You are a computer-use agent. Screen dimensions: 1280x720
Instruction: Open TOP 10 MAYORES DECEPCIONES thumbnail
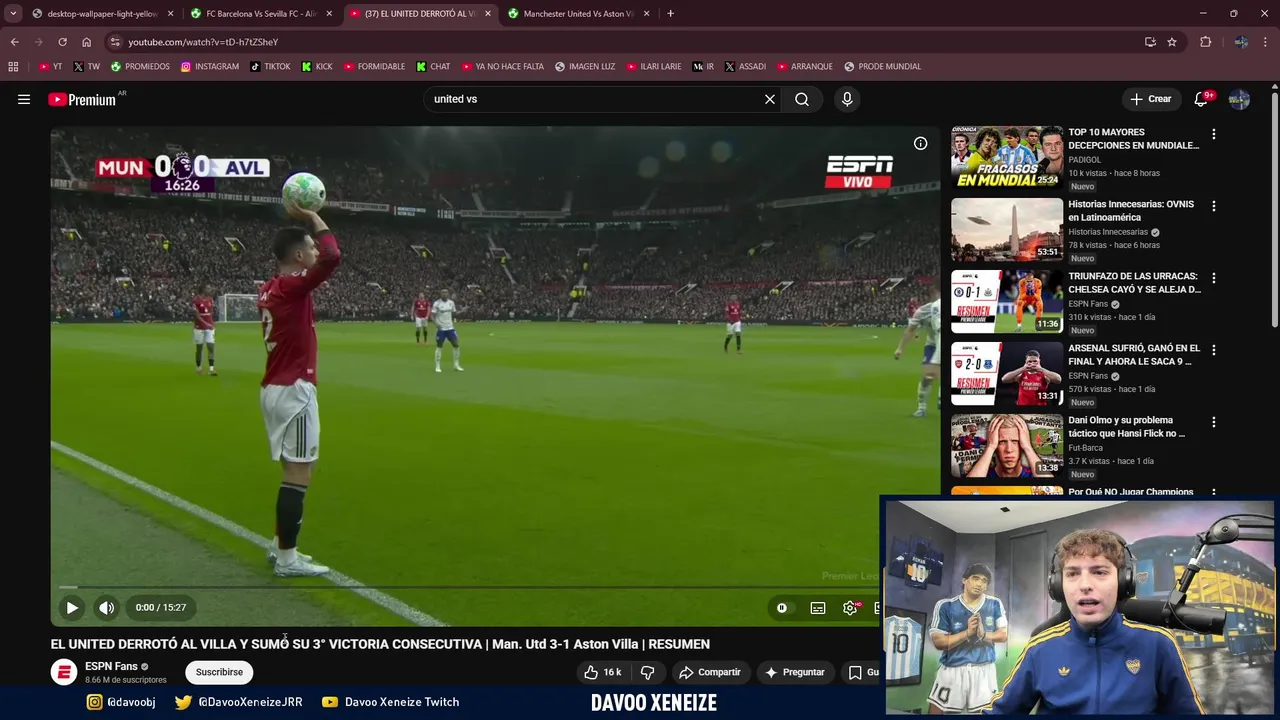1007,157
